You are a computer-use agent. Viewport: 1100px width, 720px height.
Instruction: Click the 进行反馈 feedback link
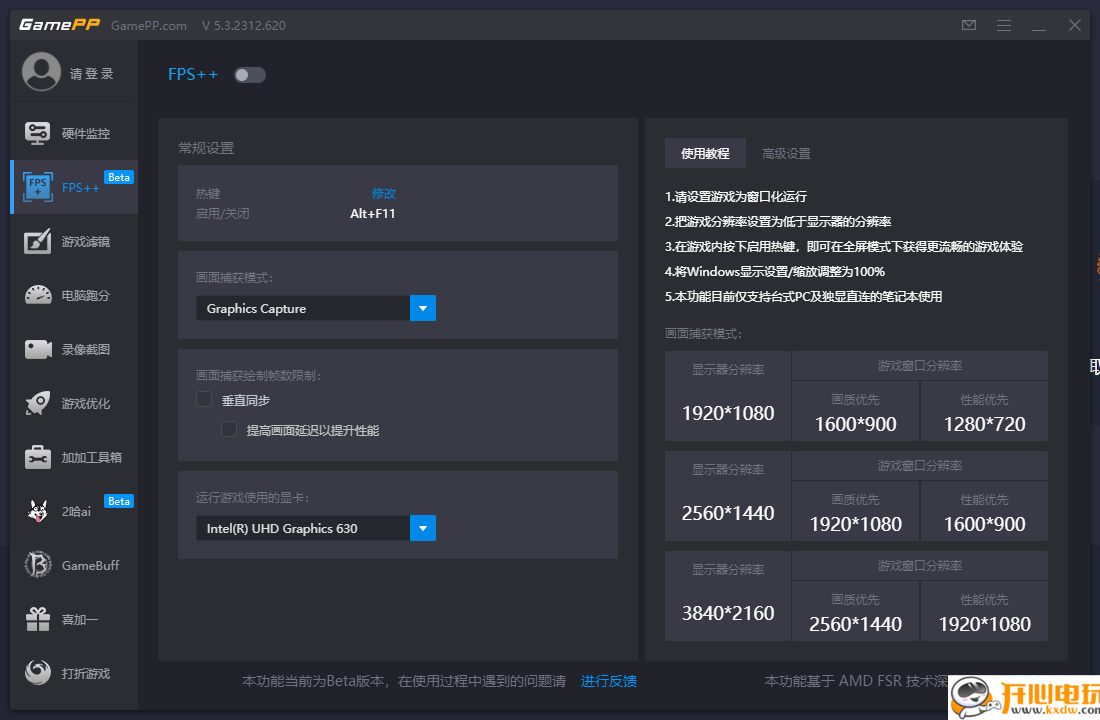click(608, 681)
